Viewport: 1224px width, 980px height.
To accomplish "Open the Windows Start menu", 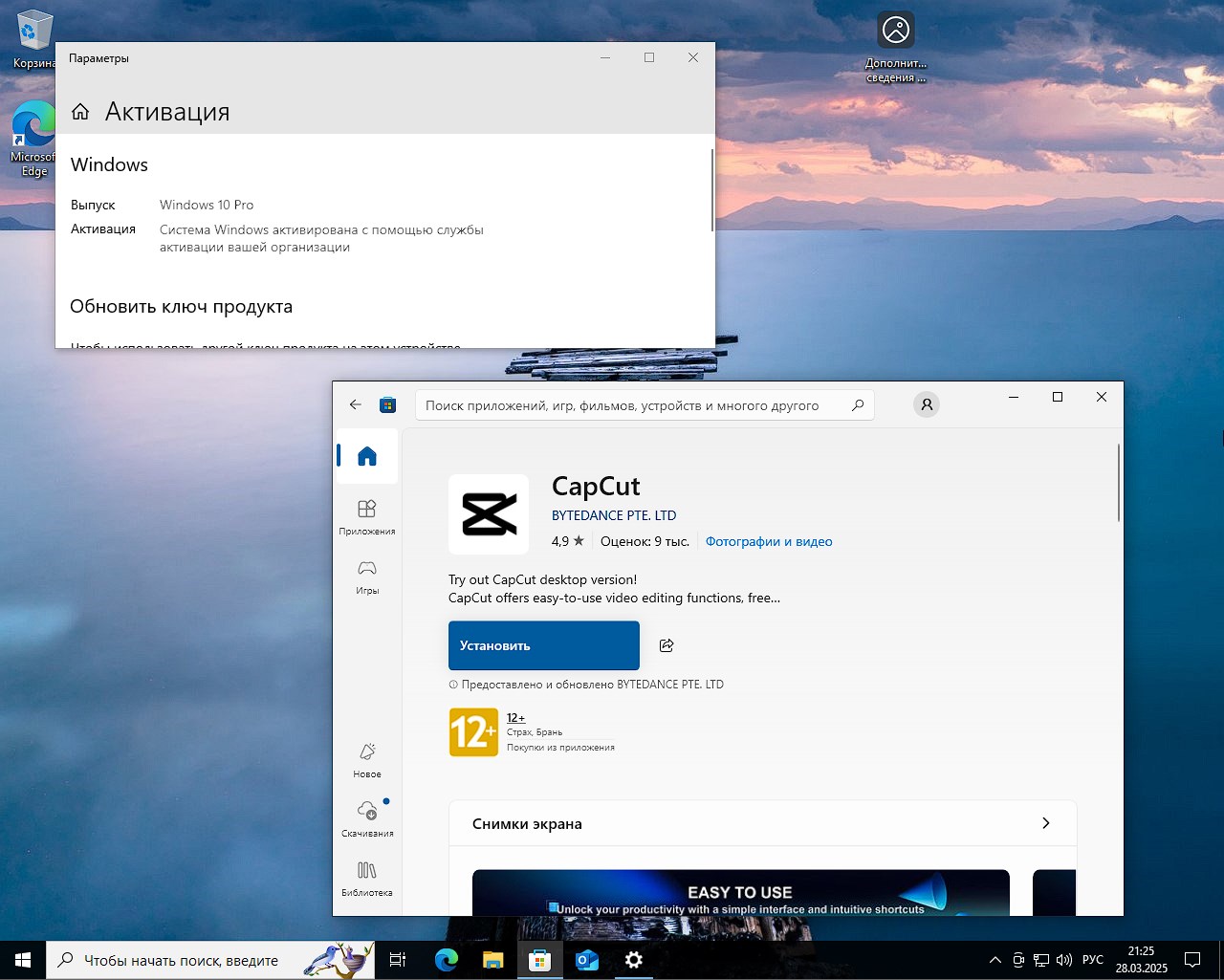I will click(23, 960).
